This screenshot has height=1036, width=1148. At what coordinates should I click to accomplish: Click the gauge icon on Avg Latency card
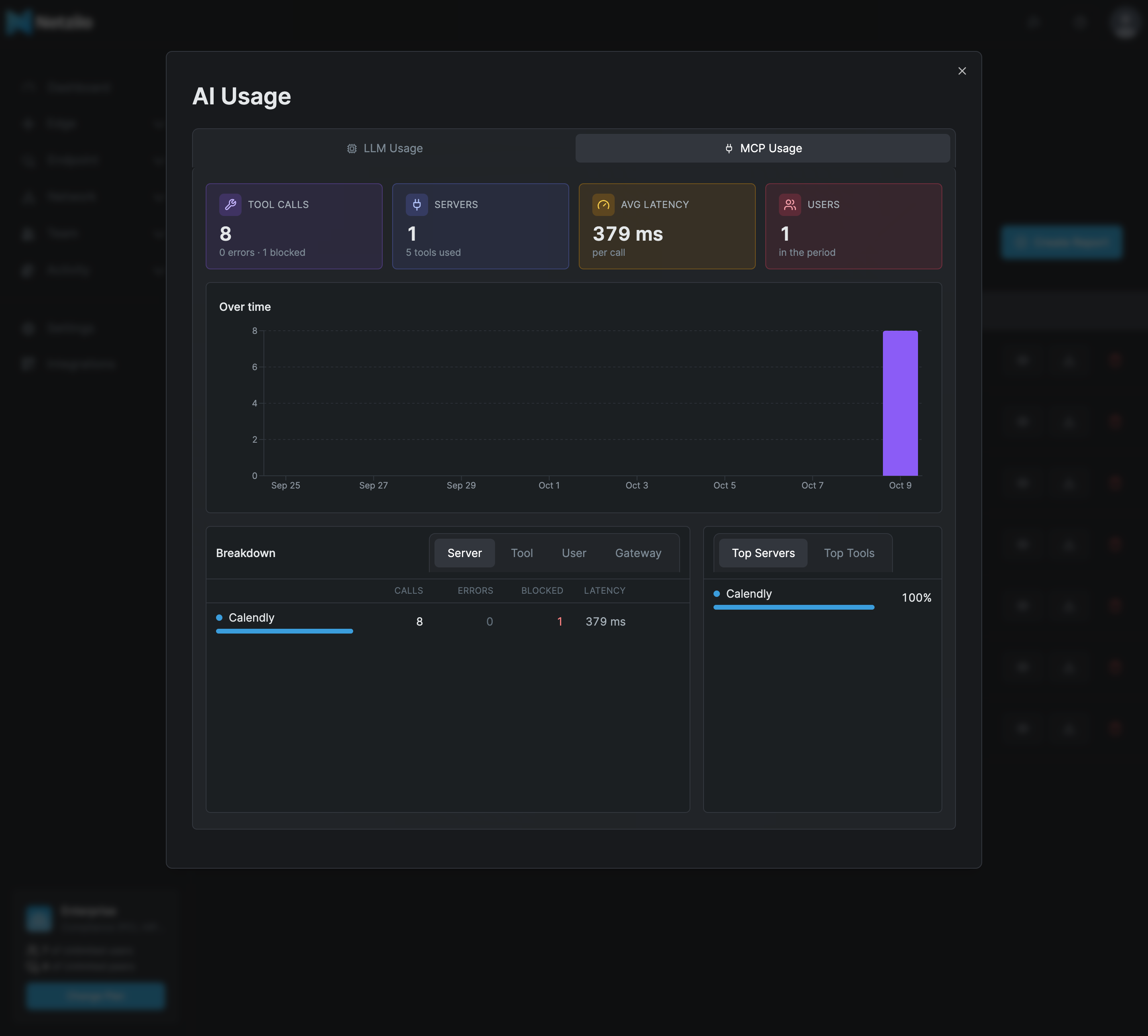pyautogui.click(x=603, y=204)
